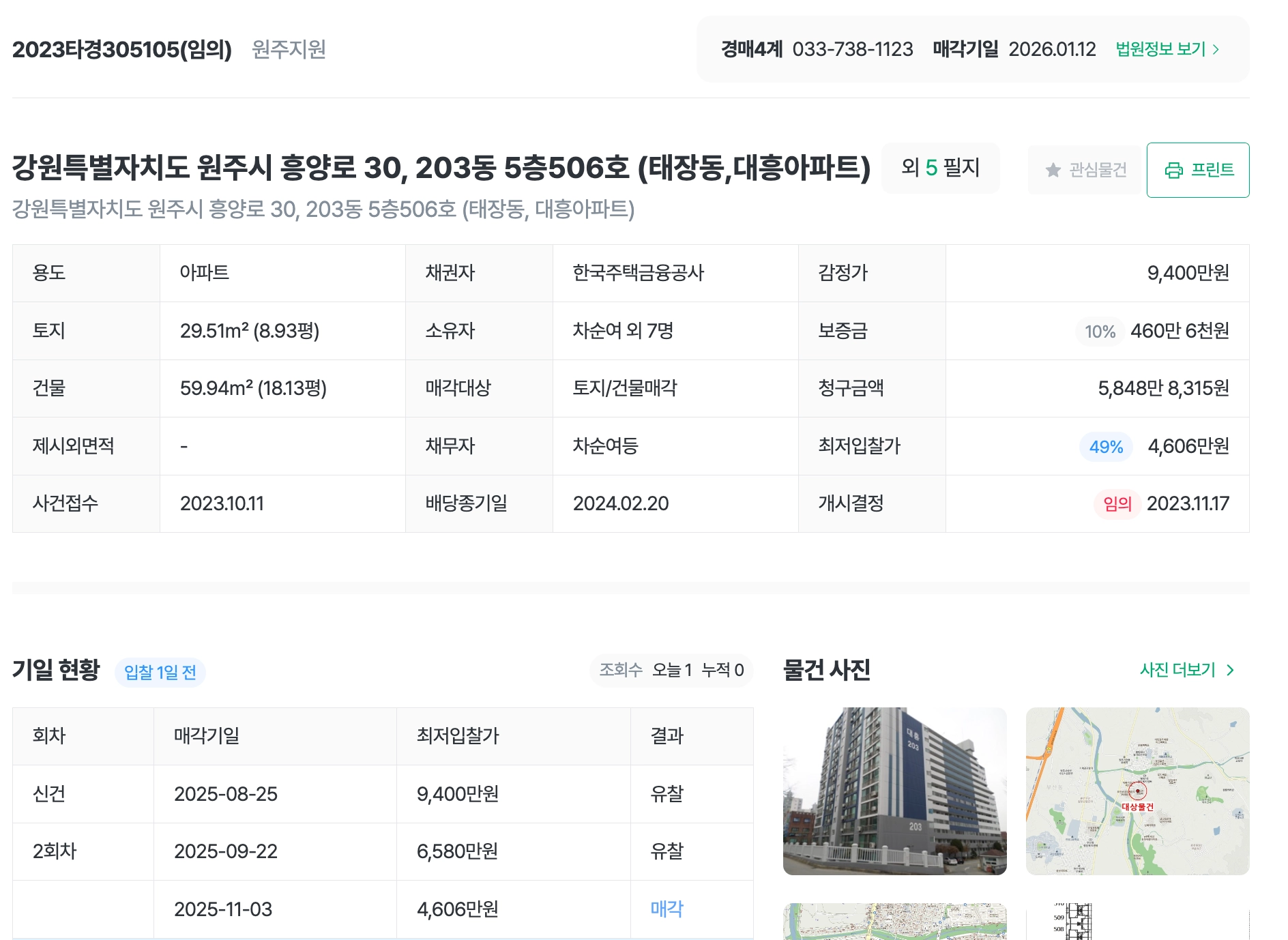Screen dimensions: 1288x940
Task: Click the 기일 현황 section heading
Action: (56, 670)
